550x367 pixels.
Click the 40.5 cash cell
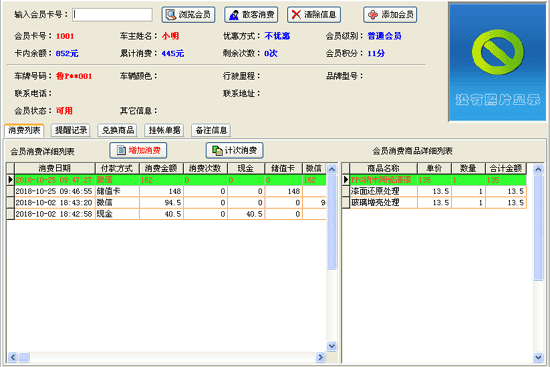tap(246, 214)
